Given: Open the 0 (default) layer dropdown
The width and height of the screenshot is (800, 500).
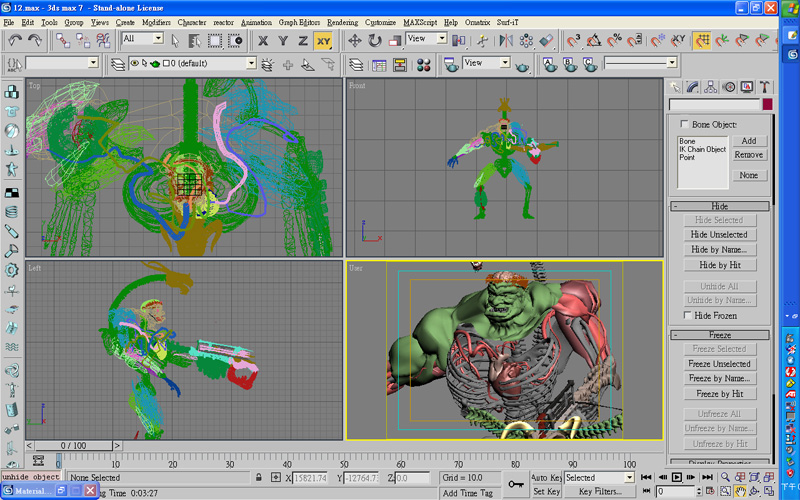Looking at the screenshot, I should tap(251, 63).
